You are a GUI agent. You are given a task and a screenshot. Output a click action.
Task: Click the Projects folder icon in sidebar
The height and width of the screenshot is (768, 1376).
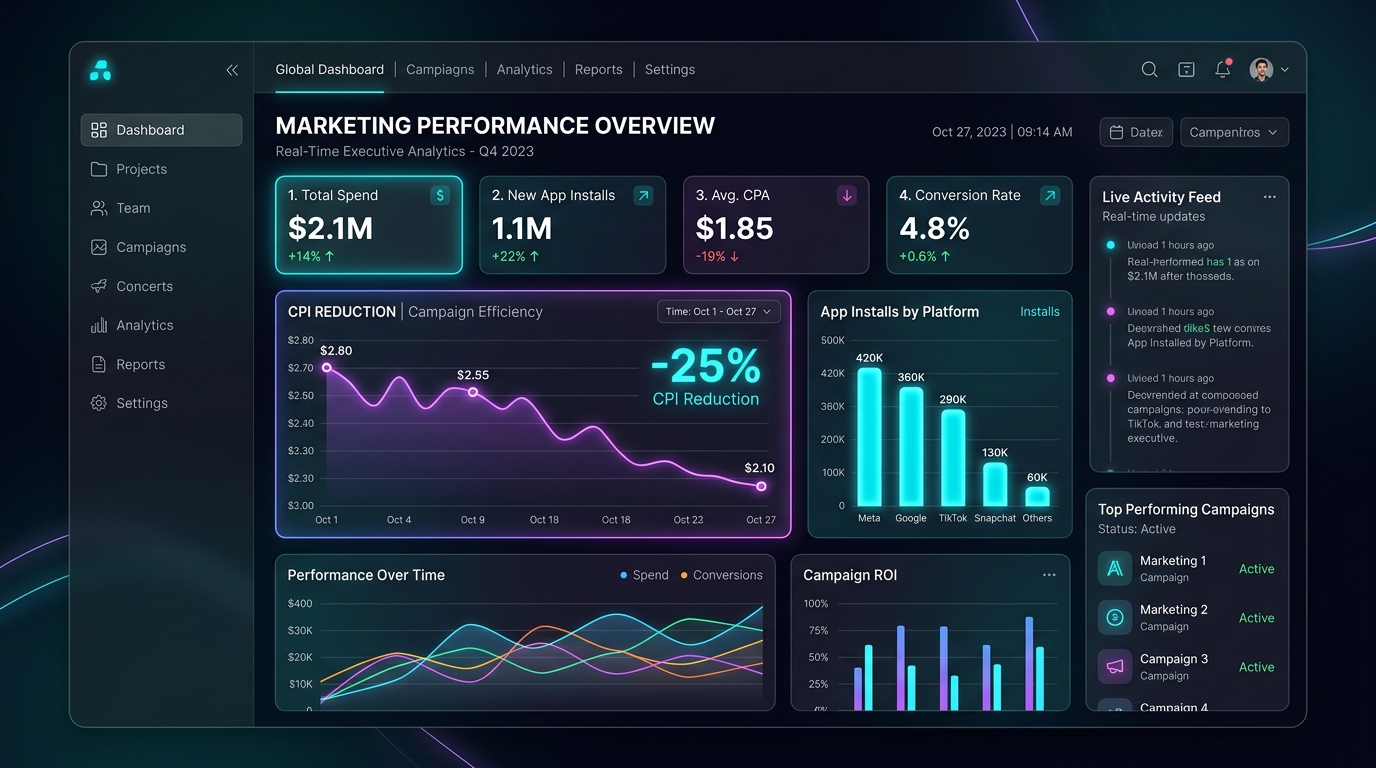pyautogui.click(x=99, y=169)
